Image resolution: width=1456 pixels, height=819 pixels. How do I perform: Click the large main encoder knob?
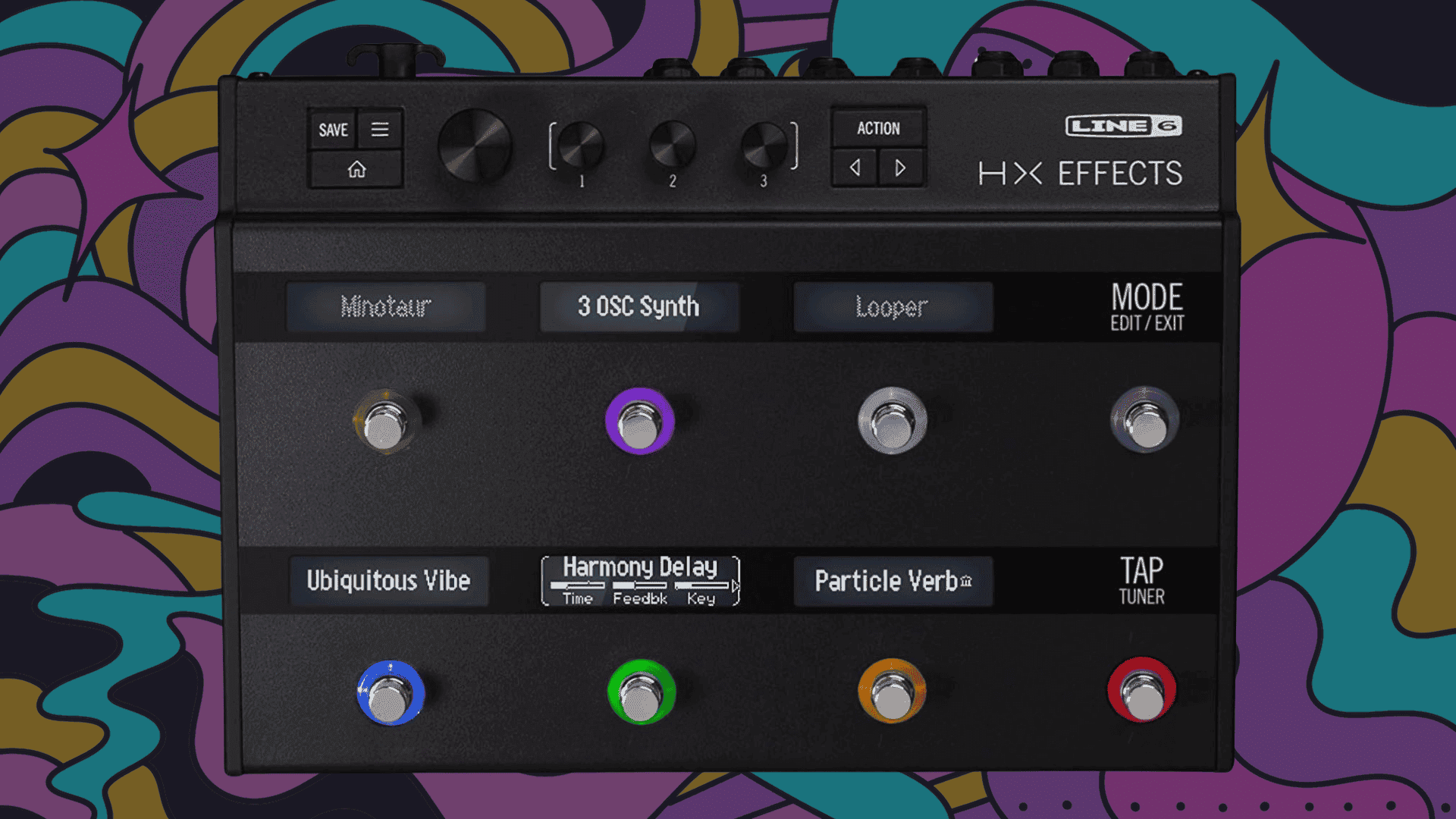click(x=475, y=146)
